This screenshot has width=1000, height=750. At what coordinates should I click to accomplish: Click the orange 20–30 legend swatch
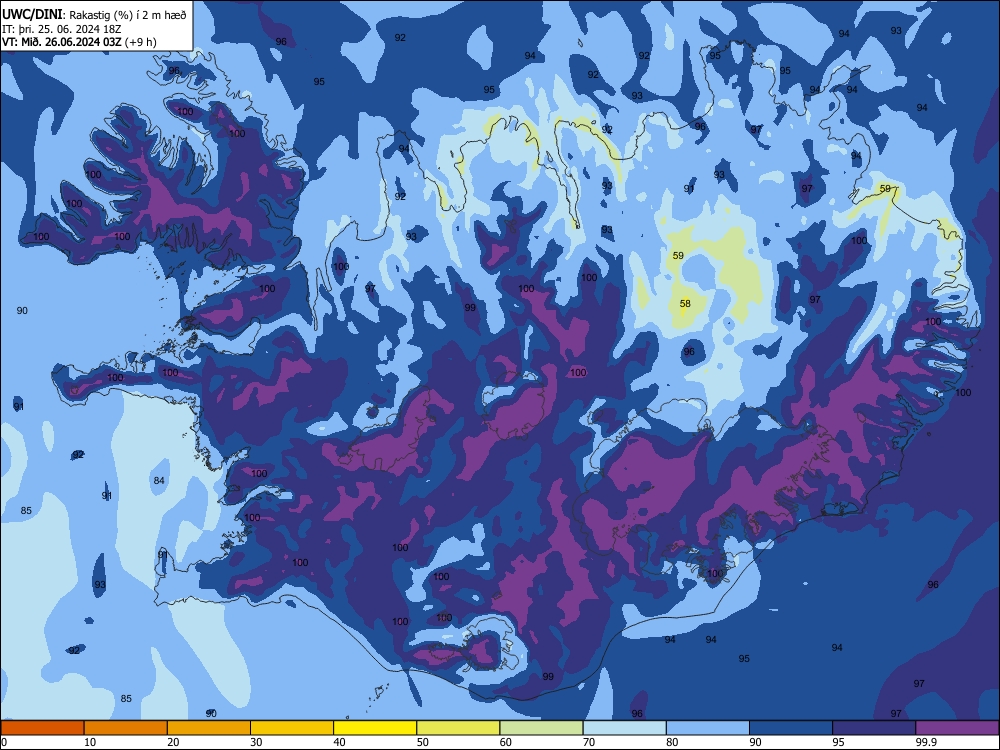point(209,728)
